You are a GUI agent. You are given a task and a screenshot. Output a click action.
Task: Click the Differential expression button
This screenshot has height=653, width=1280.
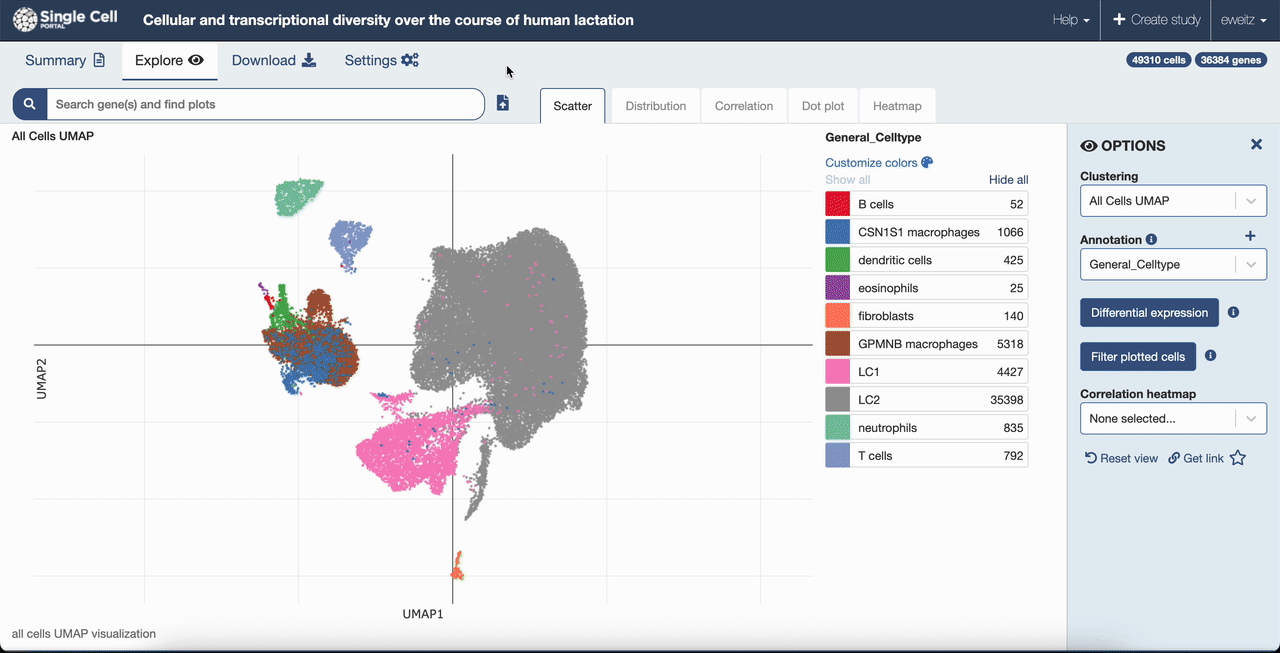point(1149,313)
